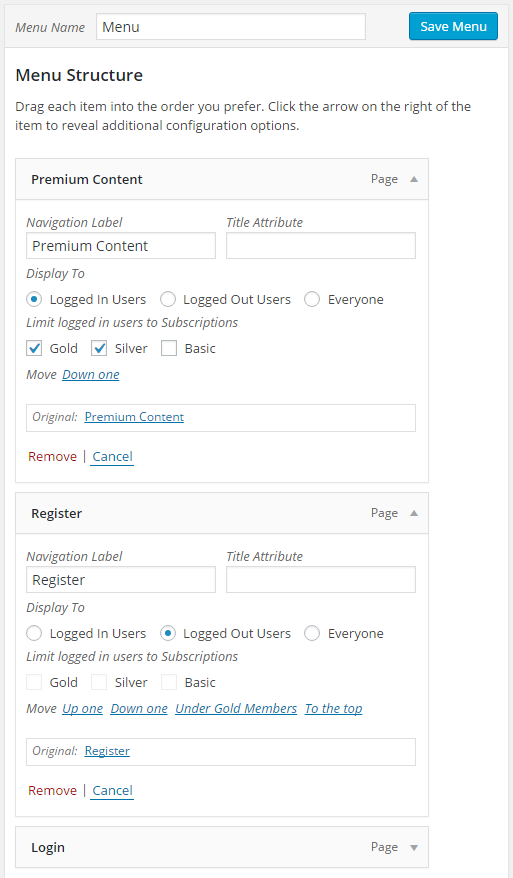Check the Basic subscription under Premium Content
Screen dimensions: 513x878
click(169, 348)
